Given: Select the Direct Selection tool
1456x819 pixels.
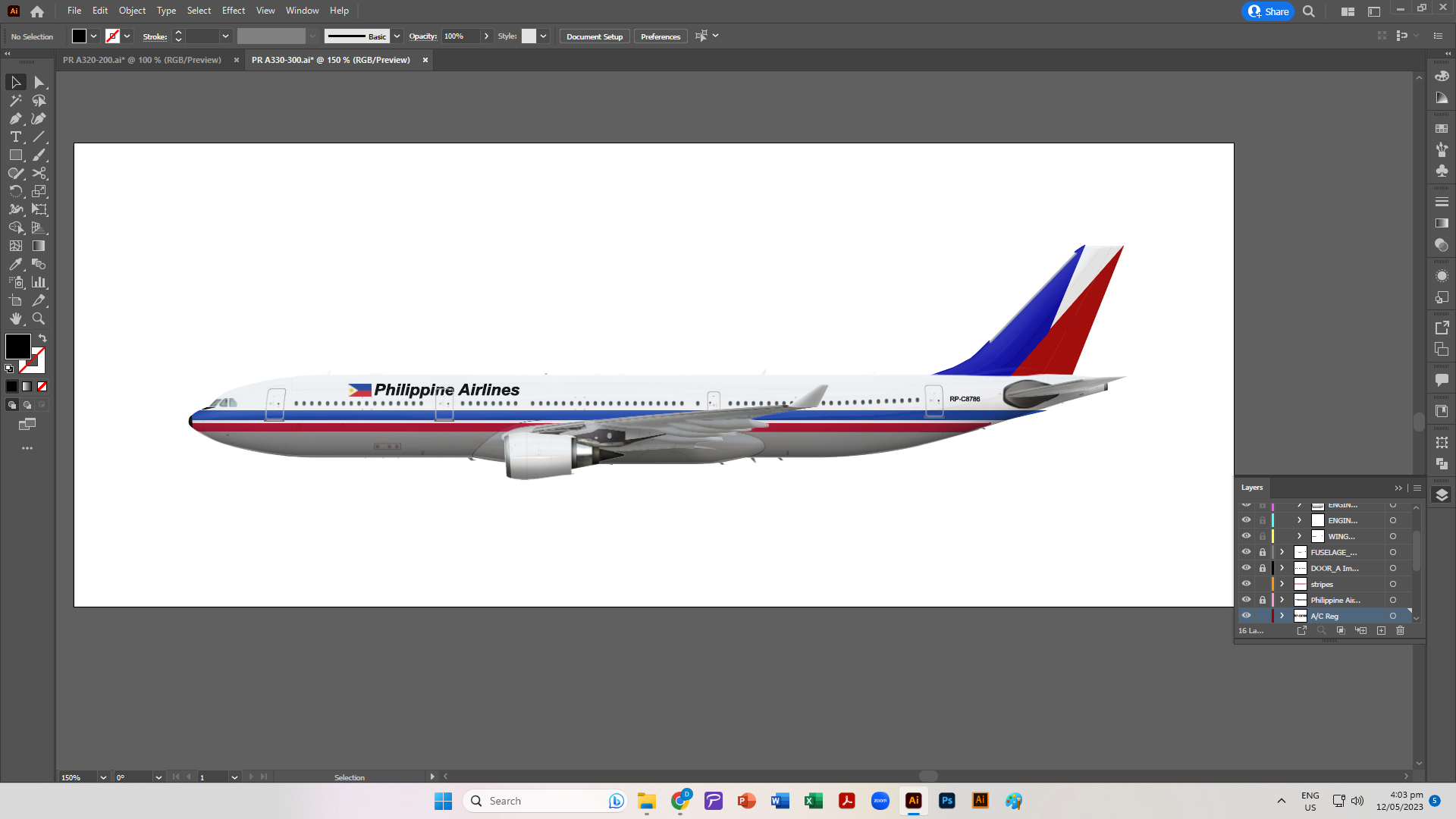Looking at the screenshot, I should 39,82.
